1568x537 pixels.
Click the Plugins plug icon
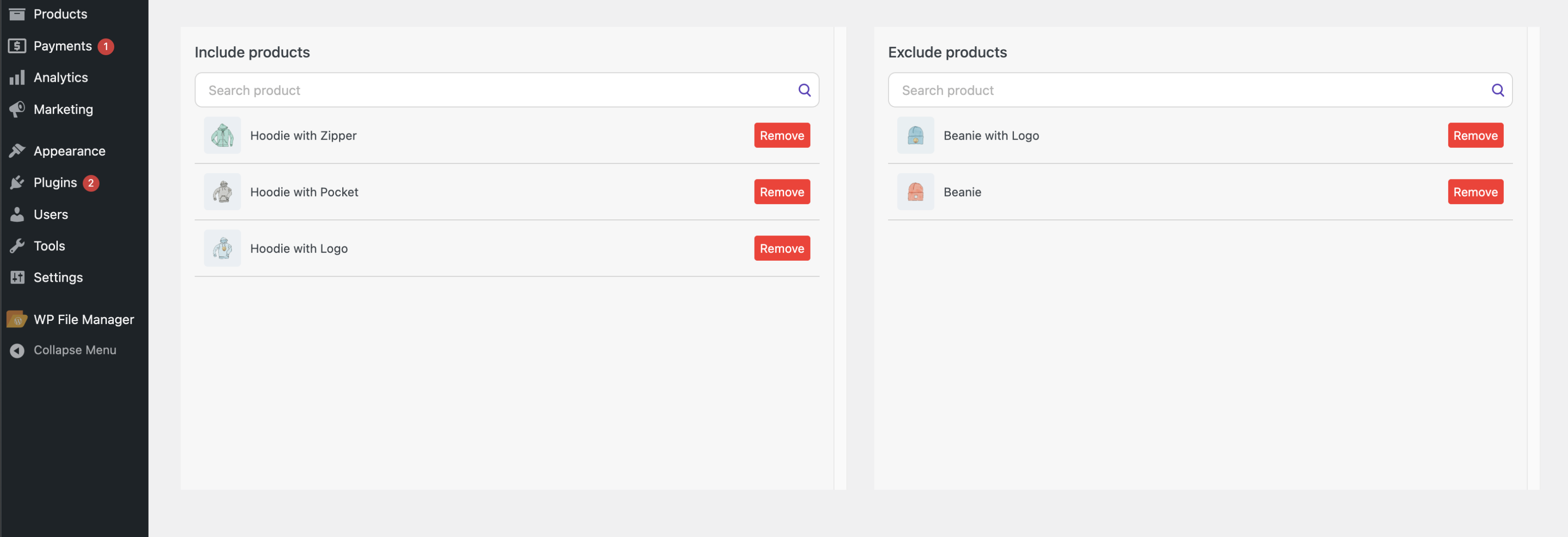[17, 182]
